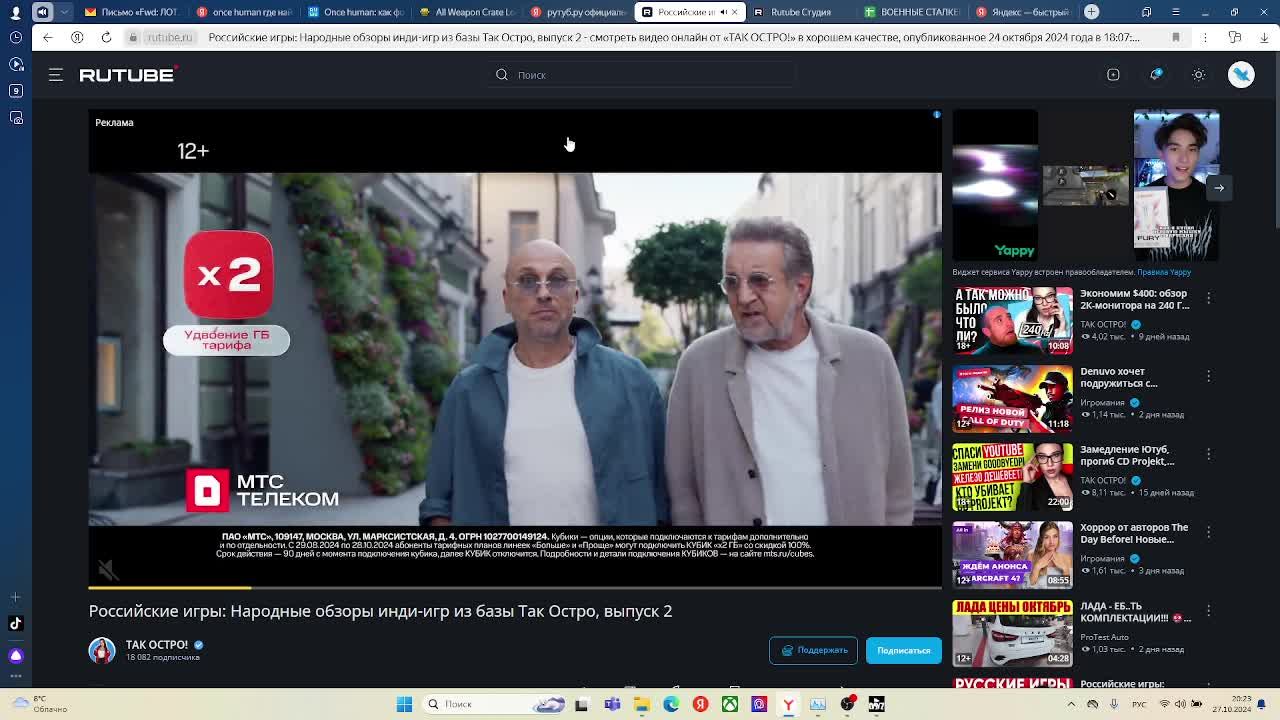The height and width of the screenshot is (720, 1280).
Task: Click the Подписаться button
Action: [903, 650]
